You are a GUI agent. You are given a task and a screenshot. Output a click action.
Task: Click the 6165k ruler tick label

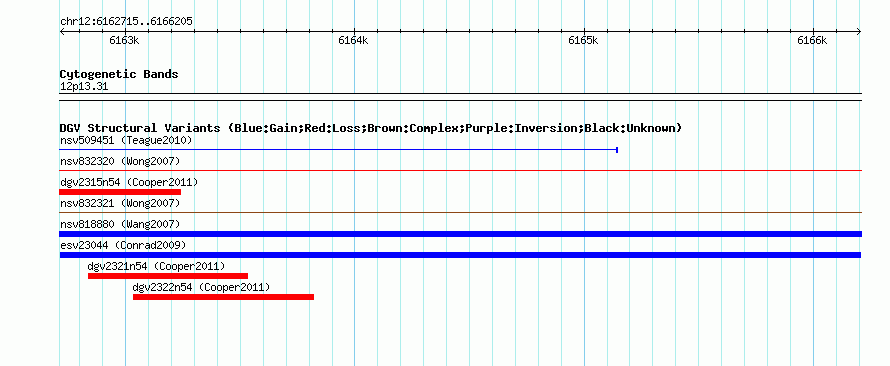point(583,40)
